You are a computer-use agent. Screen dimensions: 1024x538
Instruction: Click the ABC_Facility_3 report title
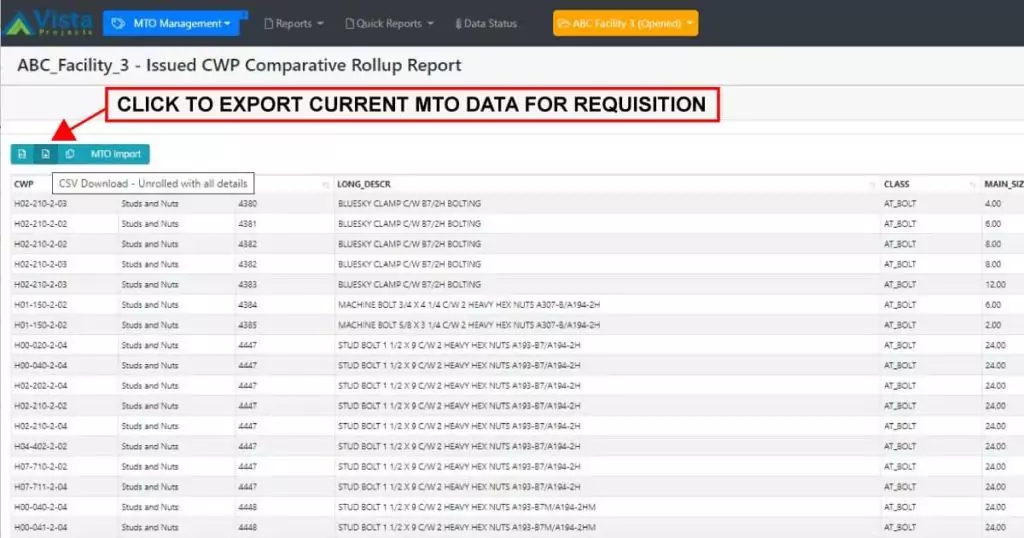click(239, 65)
